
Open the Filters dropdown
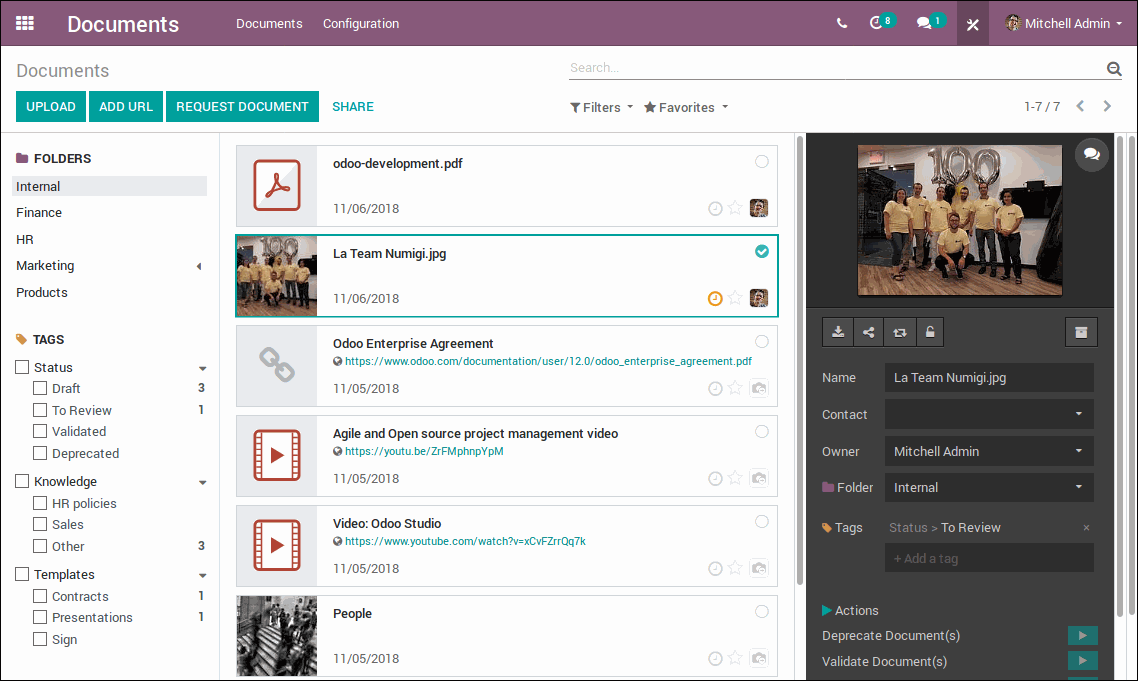pos(602,107)
